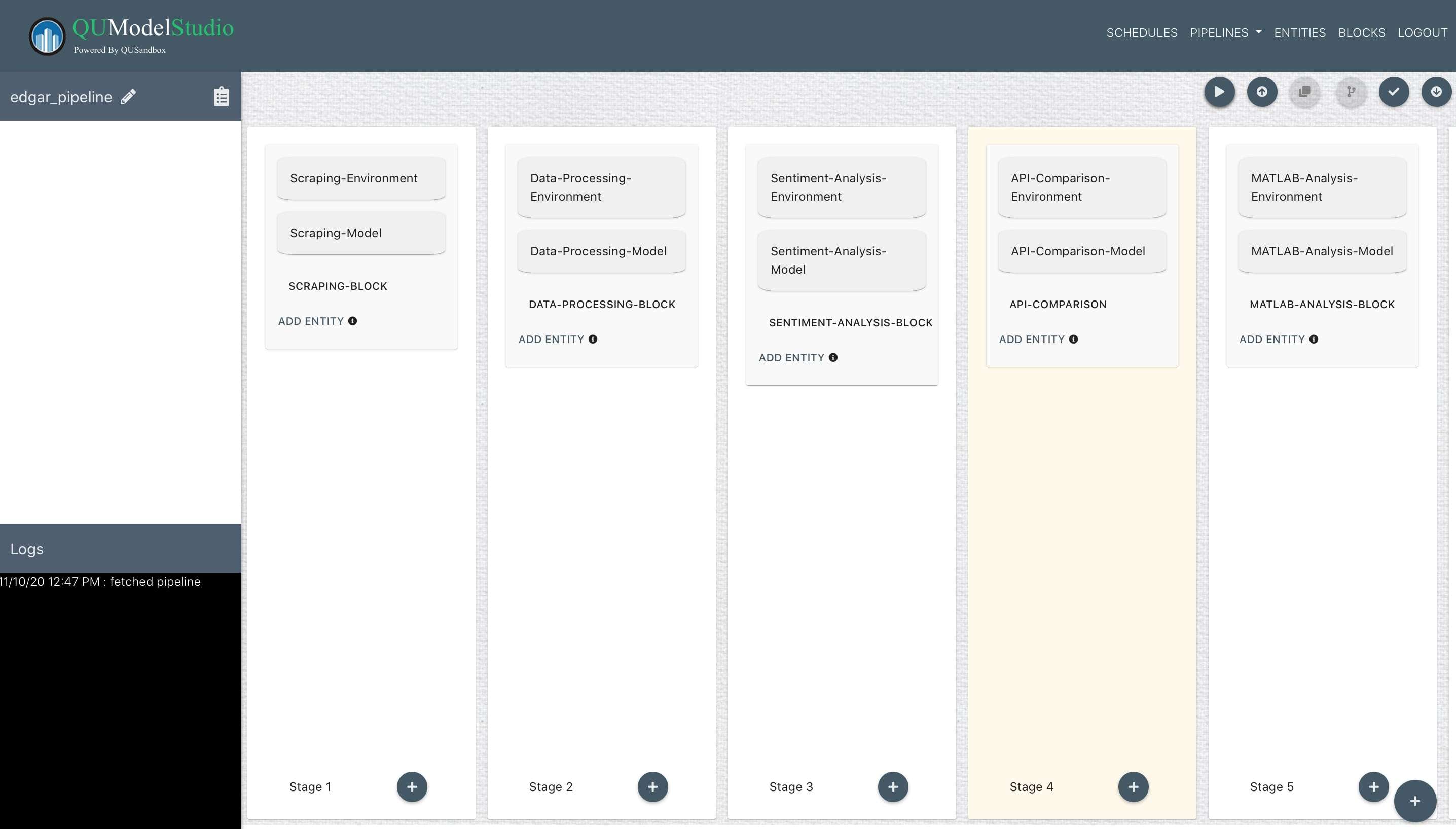Click the QUModelStudio building logo
This screenshot has height=829, width=1456.
coord(47,36)
